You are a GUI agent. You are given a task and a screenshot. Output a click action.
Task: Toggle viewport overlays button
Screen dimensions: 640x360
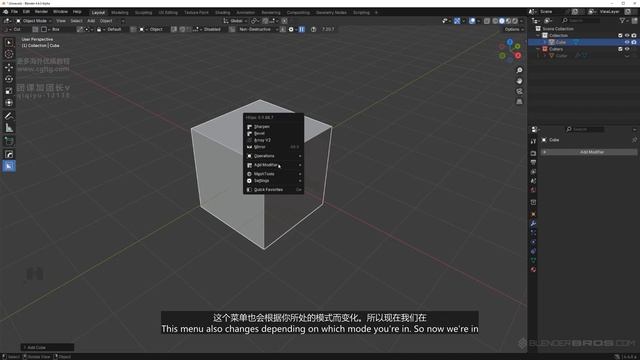tap(472, 21)
